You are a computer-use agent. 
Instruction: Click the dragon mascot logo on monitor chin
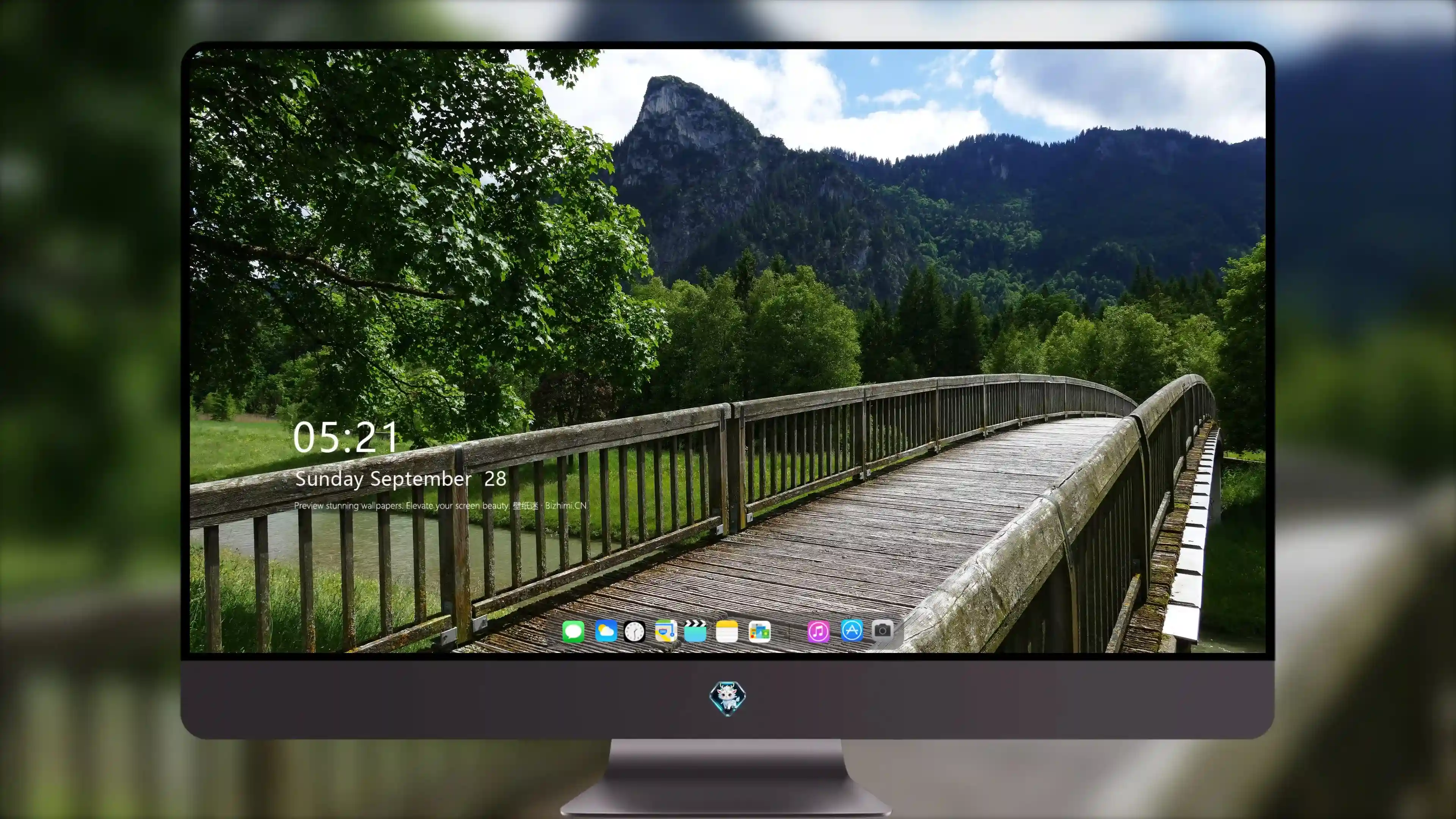[728, 698]
